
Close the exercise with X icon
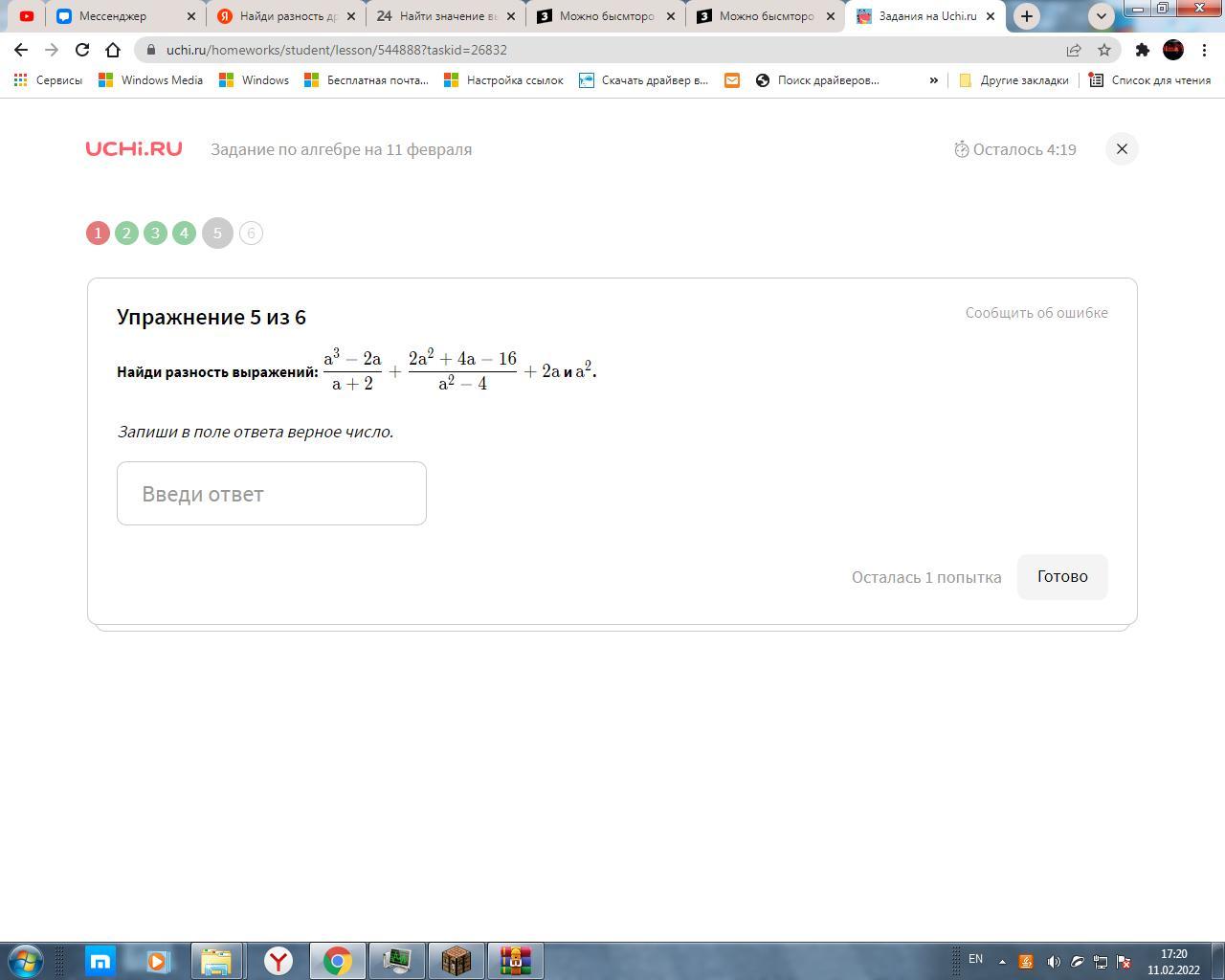1122,149
